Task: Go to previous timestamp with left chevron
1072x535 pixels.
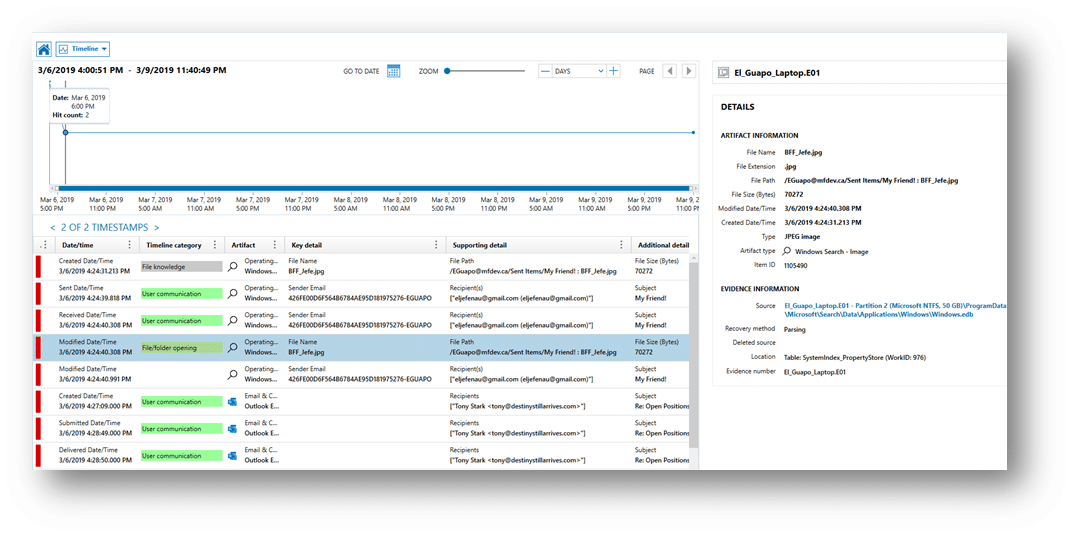Action: (x=52, y=227)
